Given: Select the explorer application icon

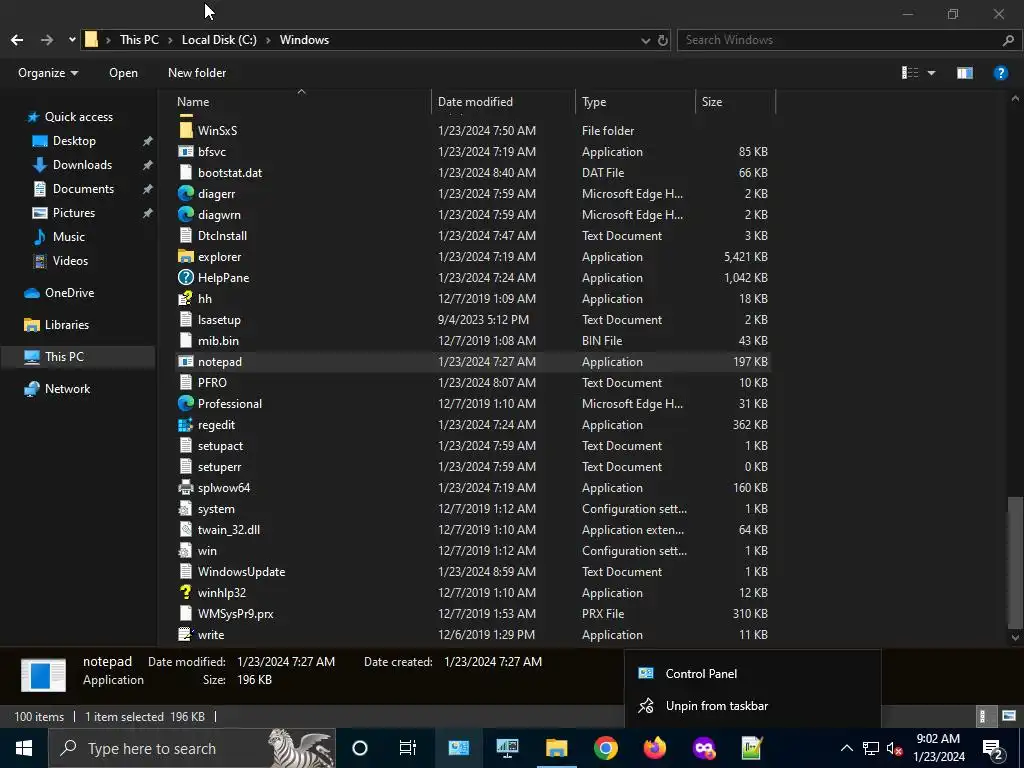Looking at the screenshot, I should pyautogui.click(x=185, y=256).
